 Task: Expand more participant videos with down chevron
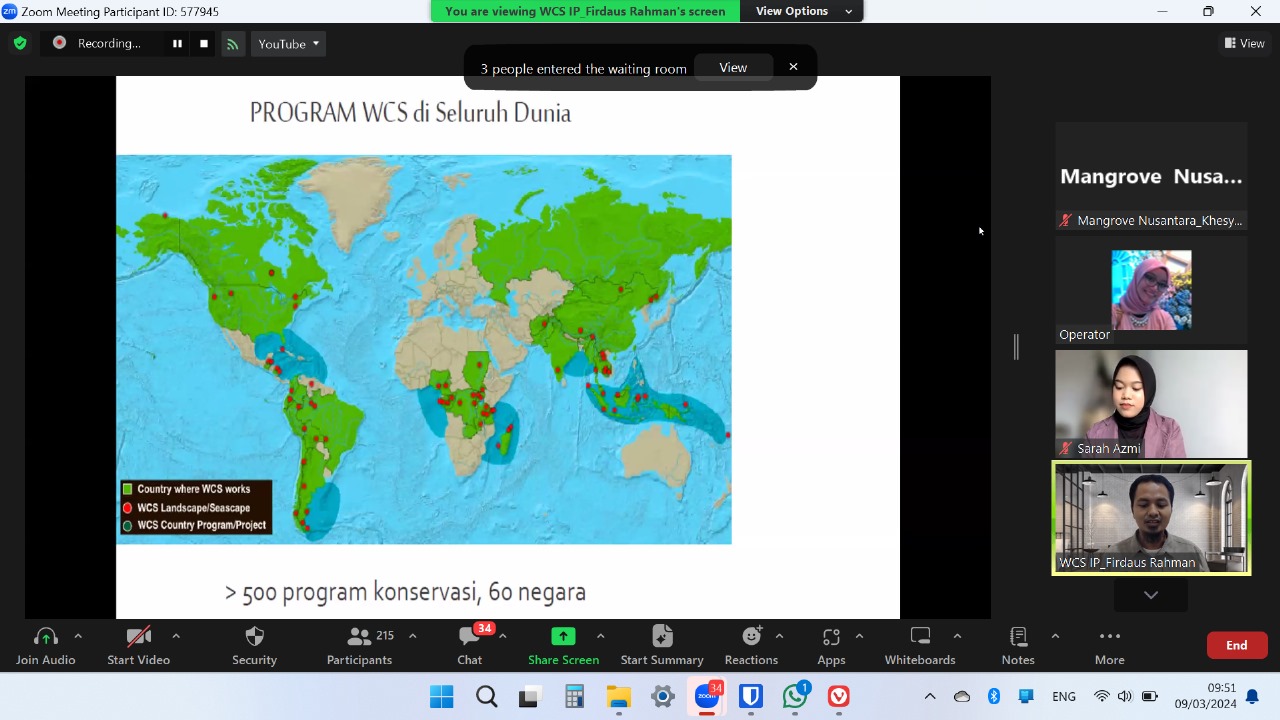(x=1151, y=595)
